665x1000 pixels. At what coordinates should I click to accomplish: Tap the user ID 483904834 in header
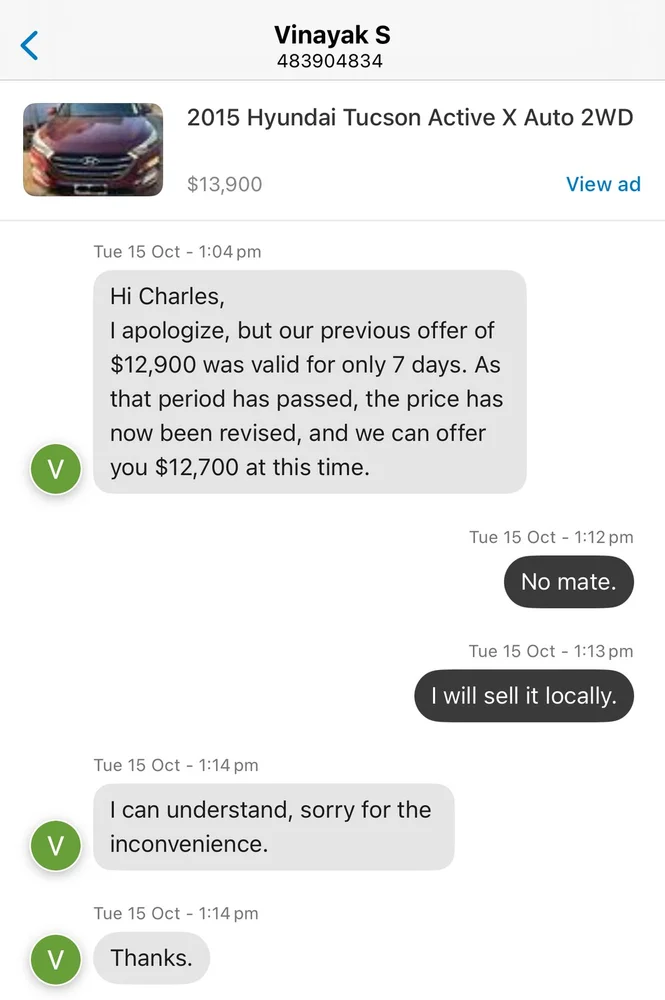point(330,61)
